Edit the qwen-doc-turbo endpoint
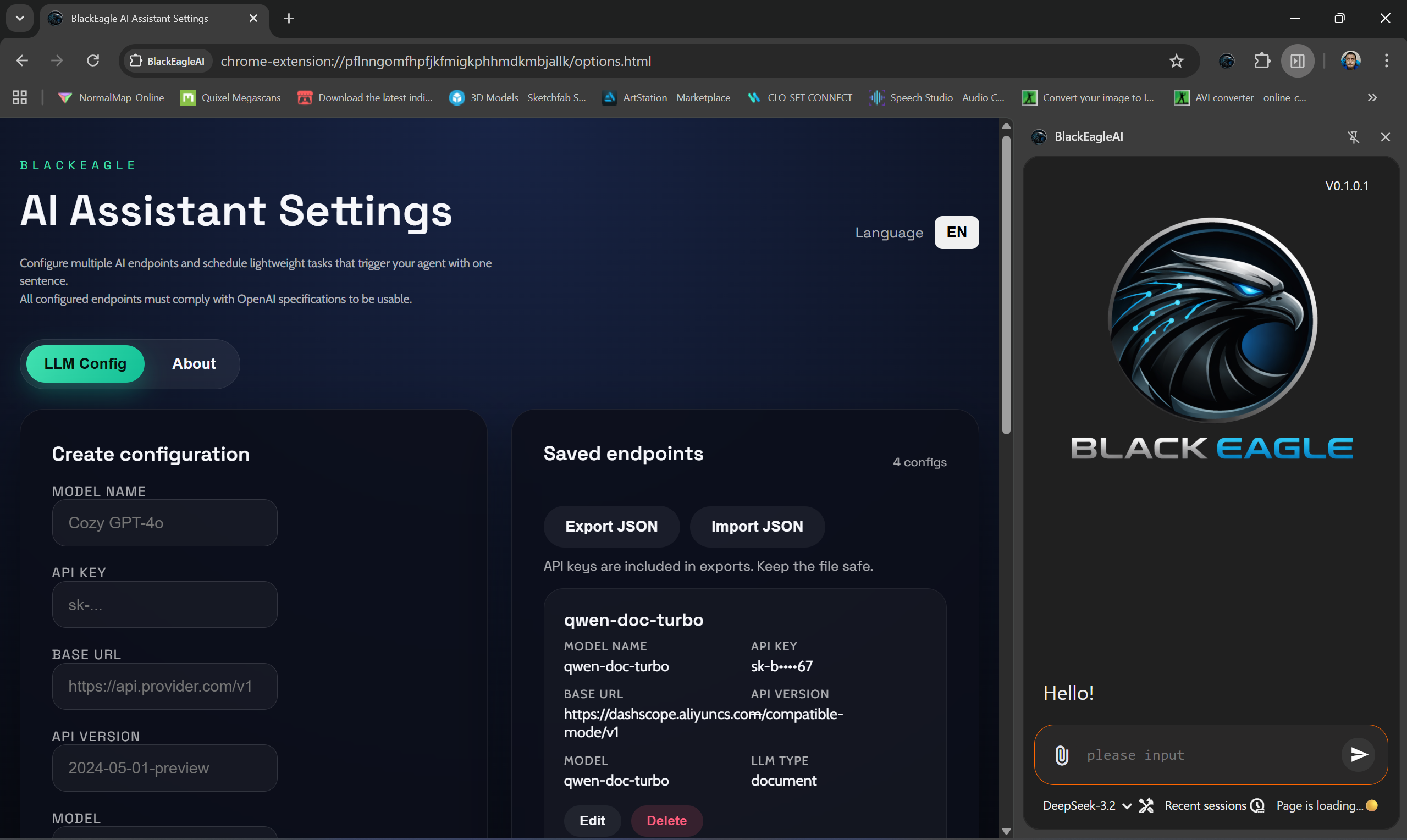The image size is (1407, 840). tap(592, 820)
